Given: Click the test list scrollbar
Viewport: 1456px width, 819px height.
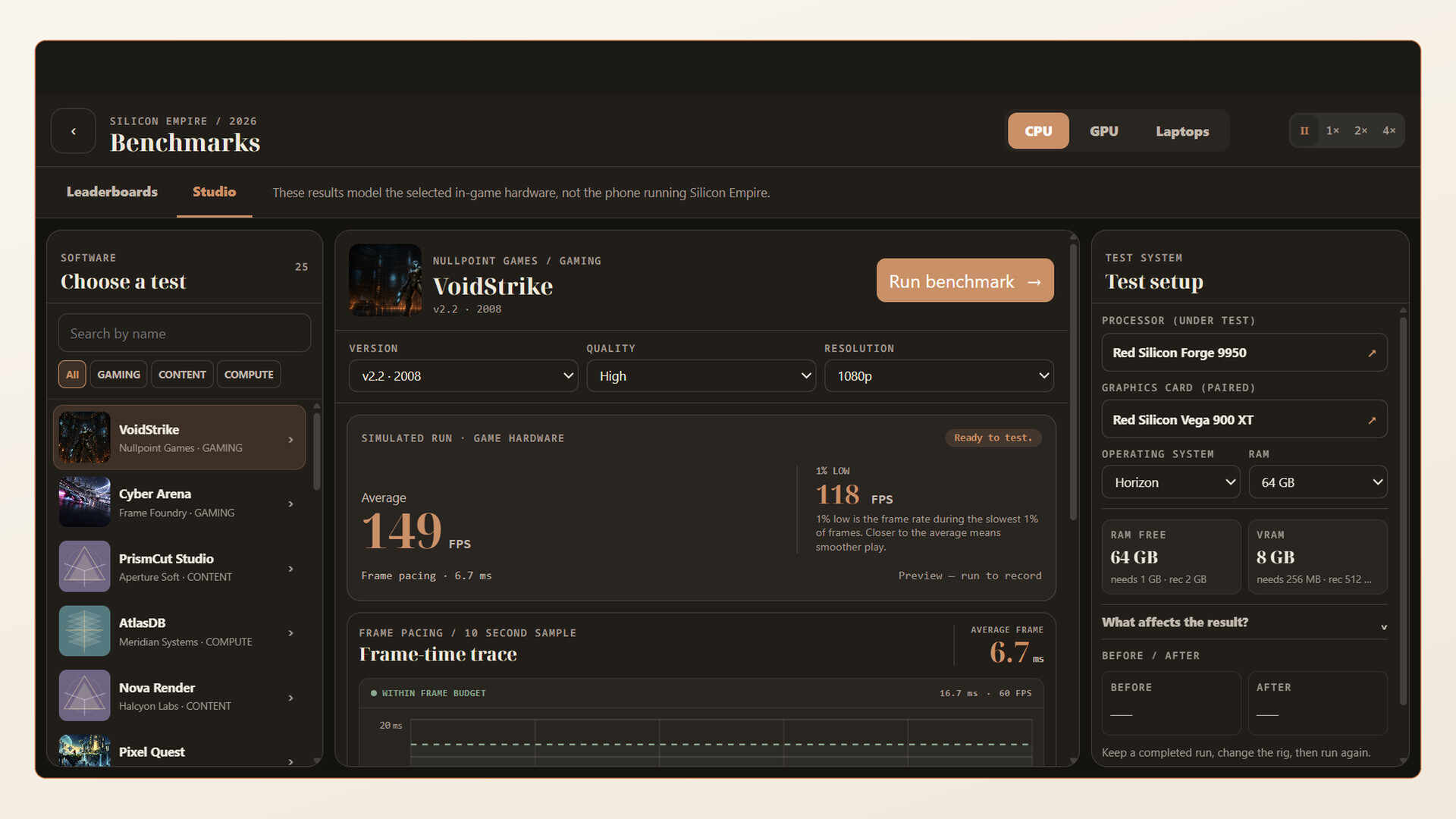Looking at the screenshot, I should coord(316,452).
